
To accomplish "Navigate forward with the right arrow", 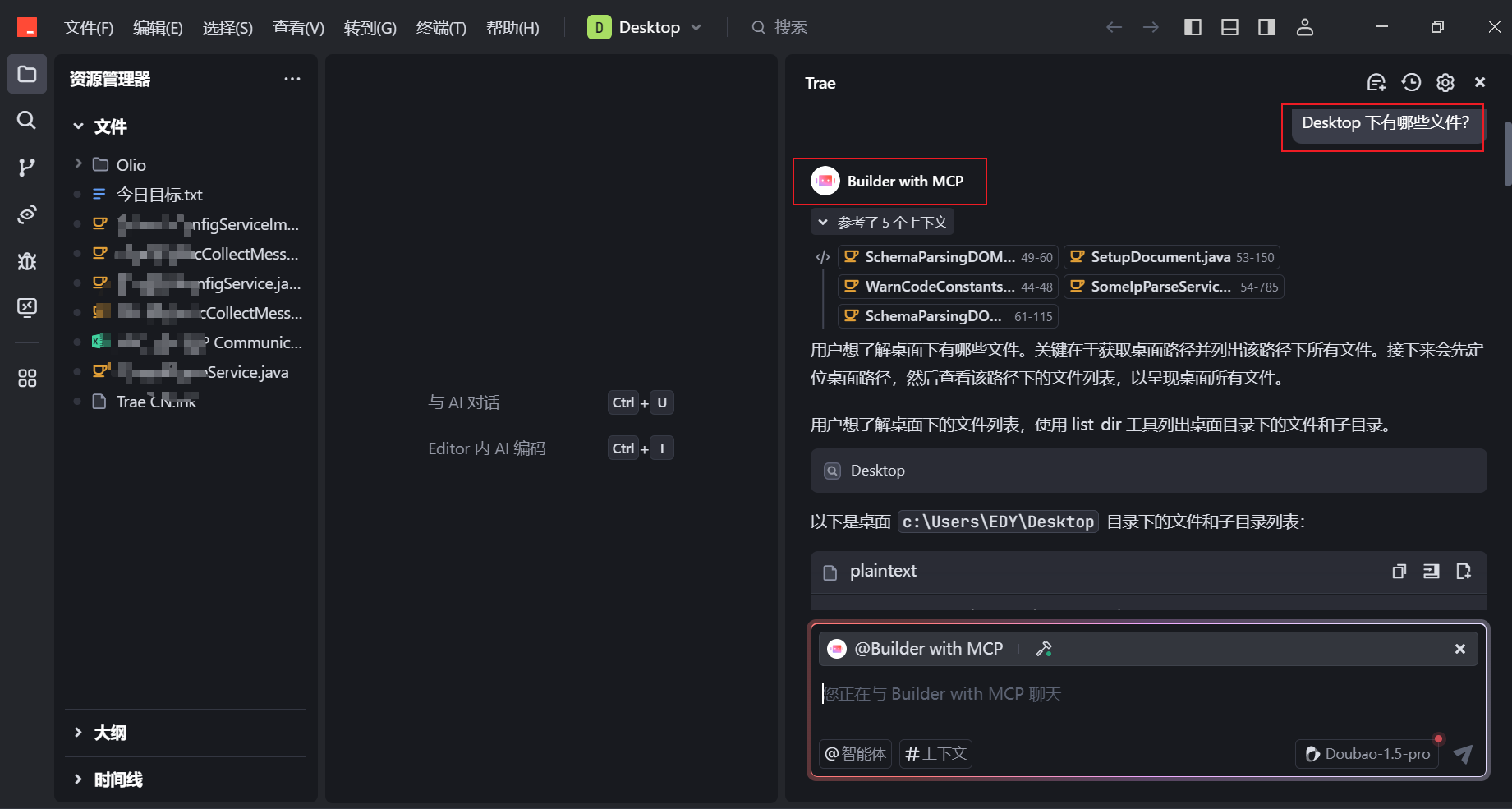I will click(1151, 27).
